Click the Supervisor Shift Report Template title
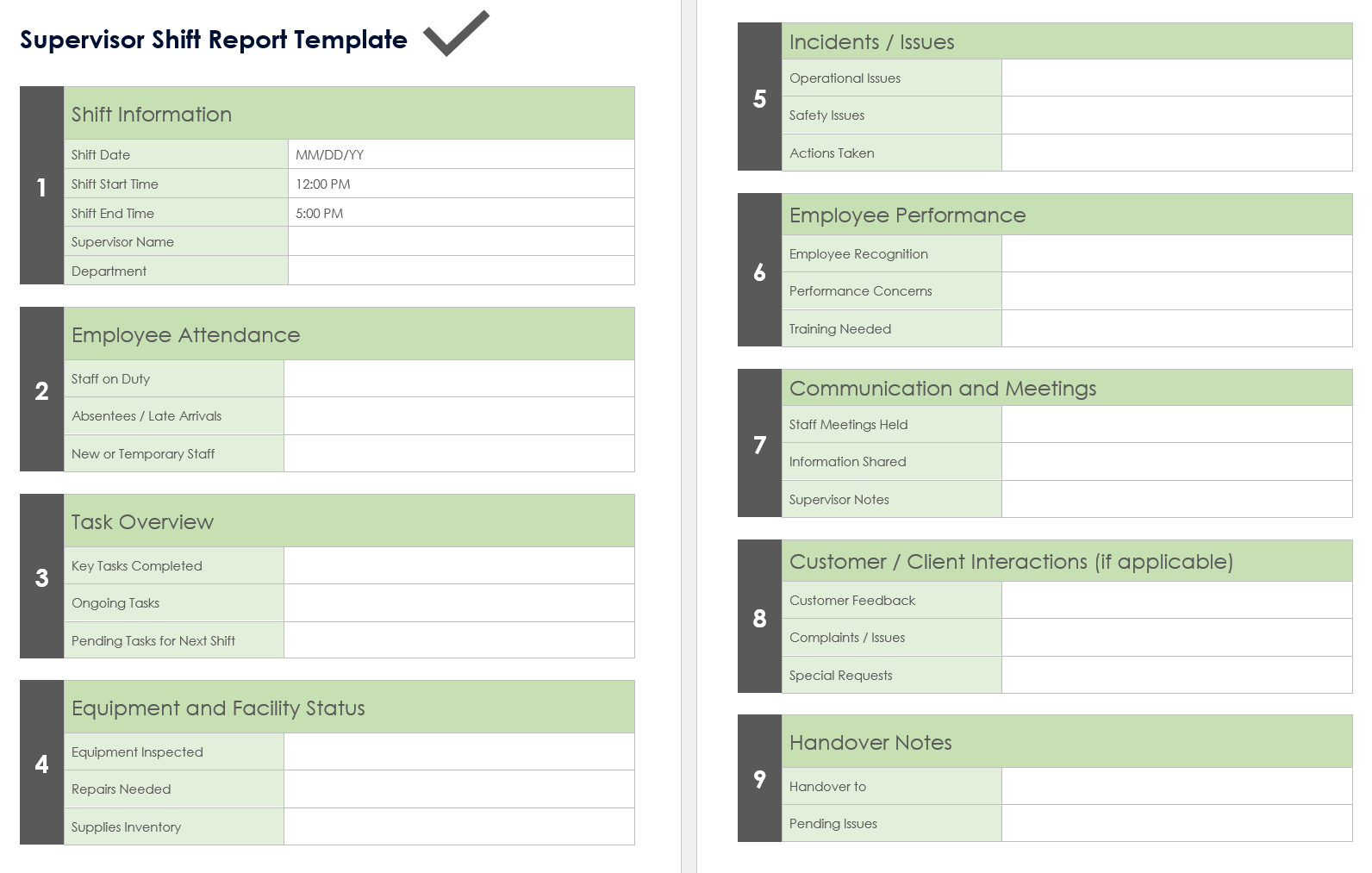1372x873 pixels. point(213,40)
